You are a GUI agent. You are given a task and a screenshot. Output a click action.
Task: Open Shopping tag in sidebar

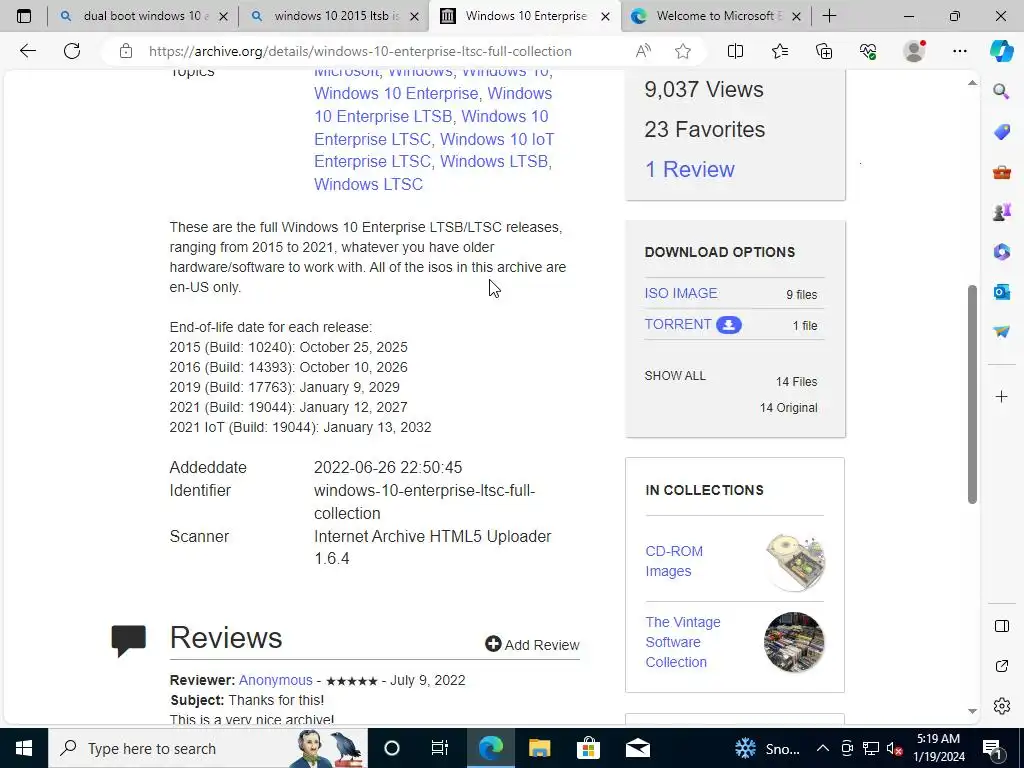pyautogui.click(x=1002, y=132)
